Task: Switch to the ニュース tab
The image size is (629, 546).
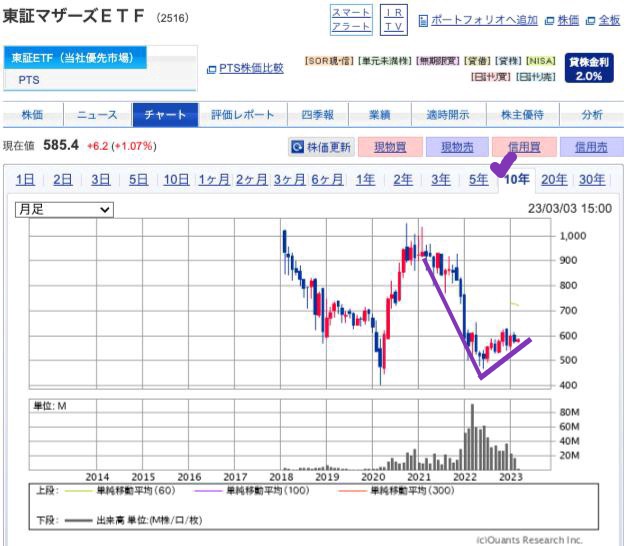Action: [97, 115]
